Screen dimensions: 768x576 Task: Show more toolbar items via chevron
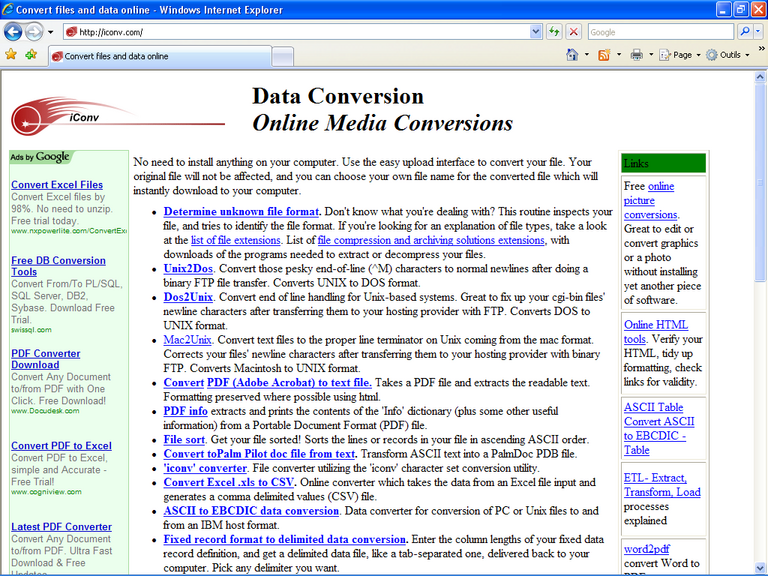(x=761, y=48)
